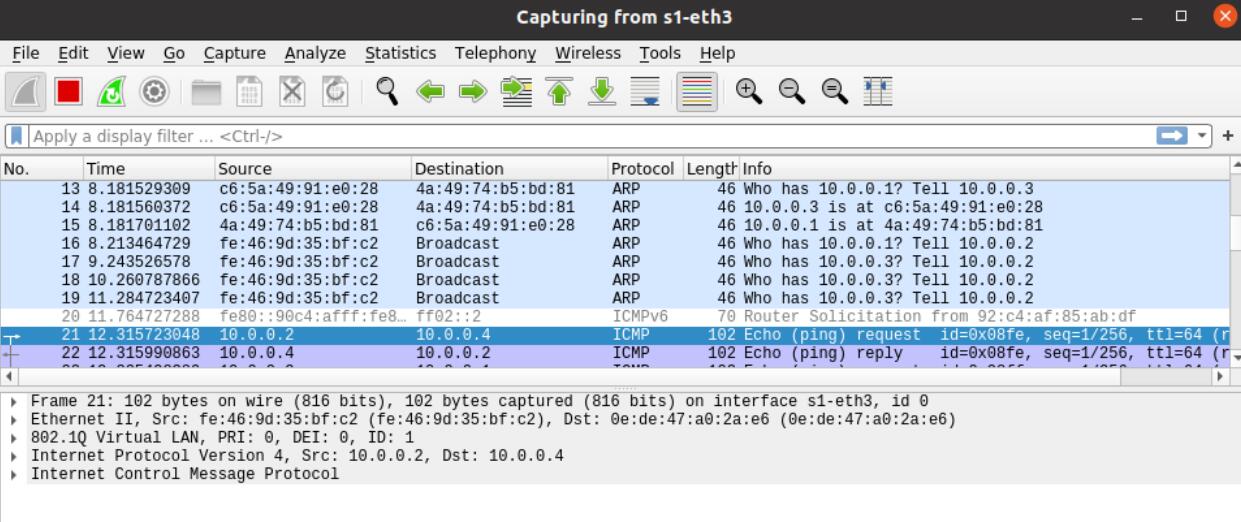This screenshot has width=1241, height=522.
Task: Maximize the Wireshark window
Action: point(1182,17)
